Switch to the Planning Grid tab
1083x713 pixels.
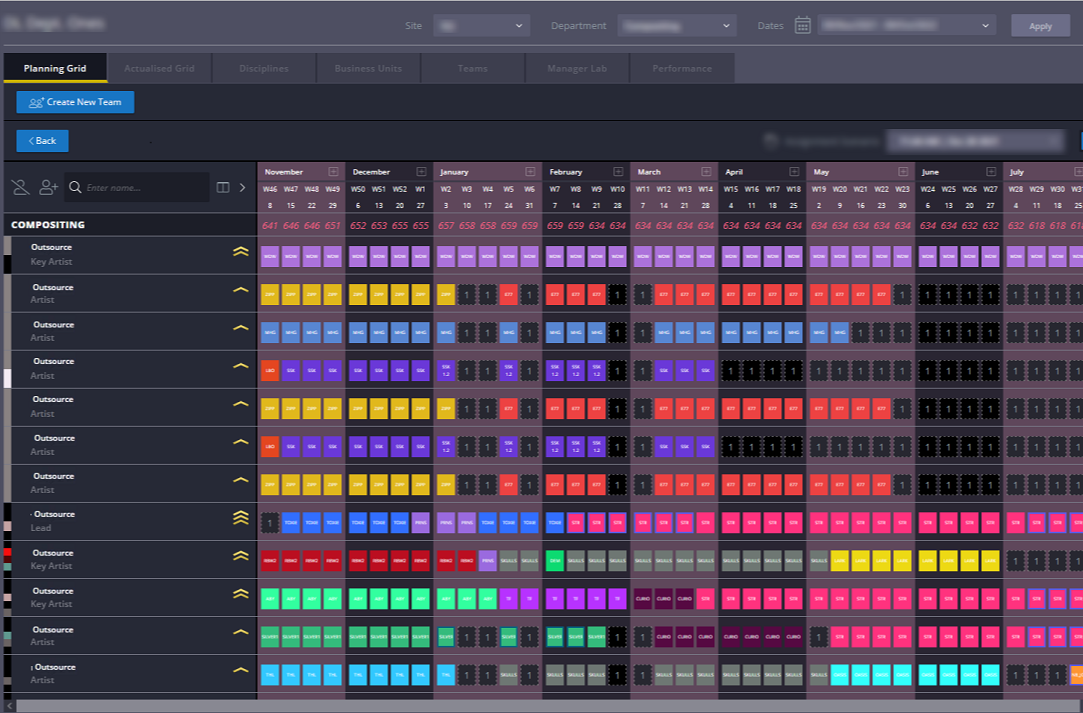pyautogui.click(x=55, y=68)
